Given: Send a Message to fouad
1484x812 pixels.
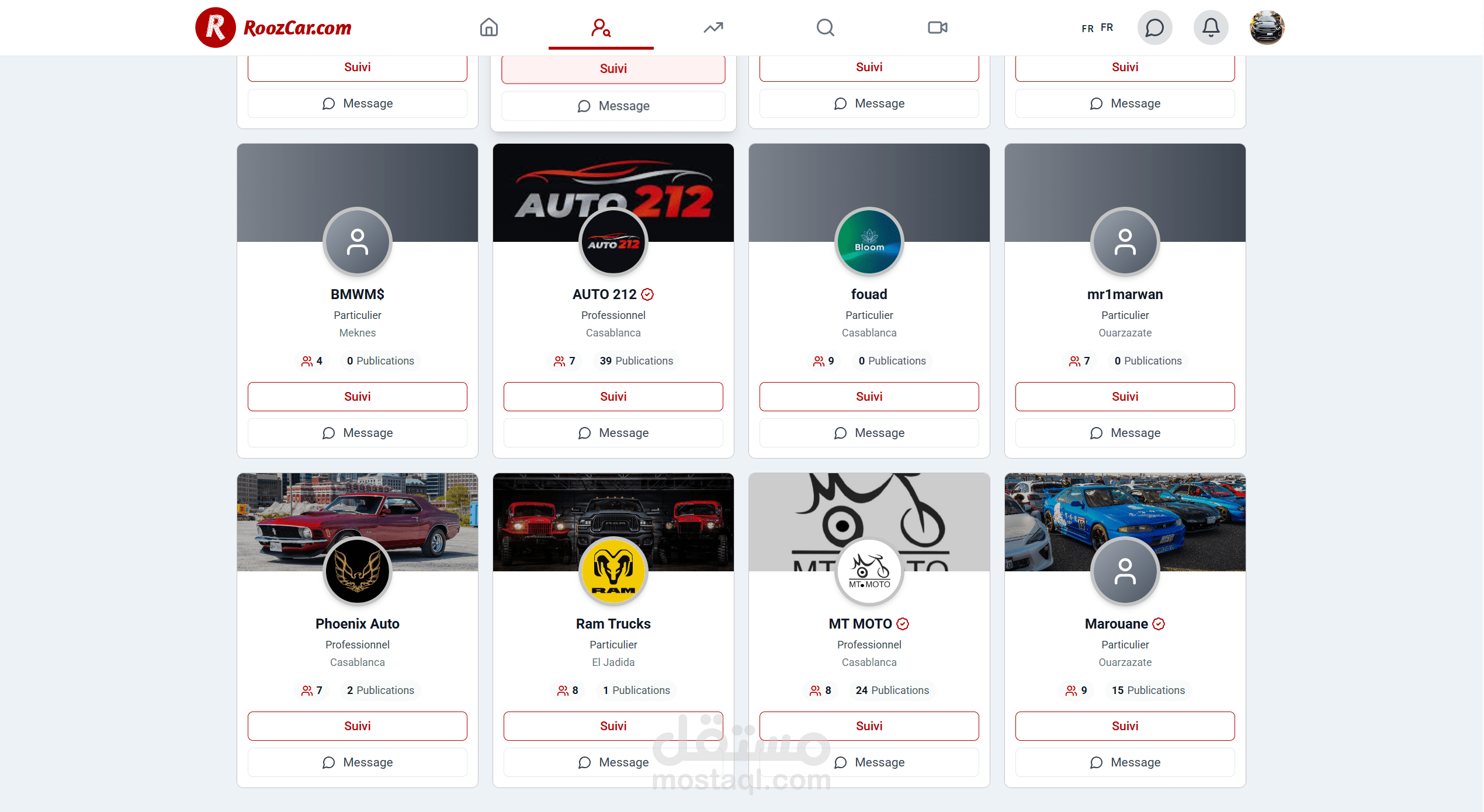Looking at the screenshot, I should pos(869,433).
